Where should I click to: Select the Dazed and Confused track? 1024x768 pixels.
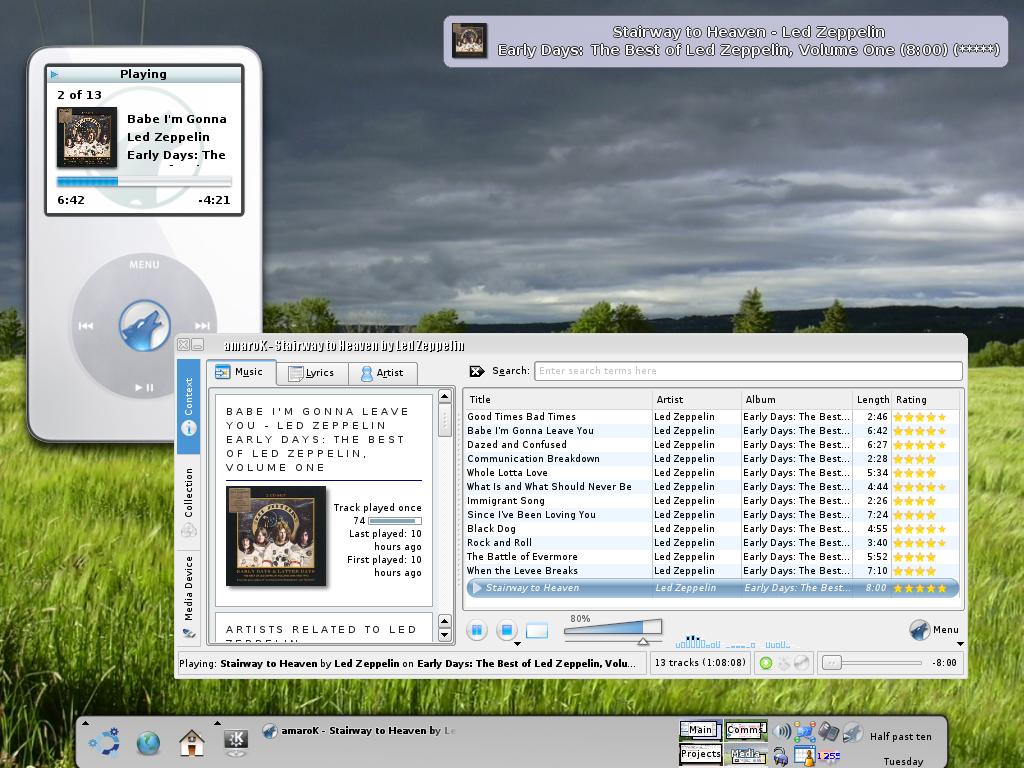coord(712,445)
